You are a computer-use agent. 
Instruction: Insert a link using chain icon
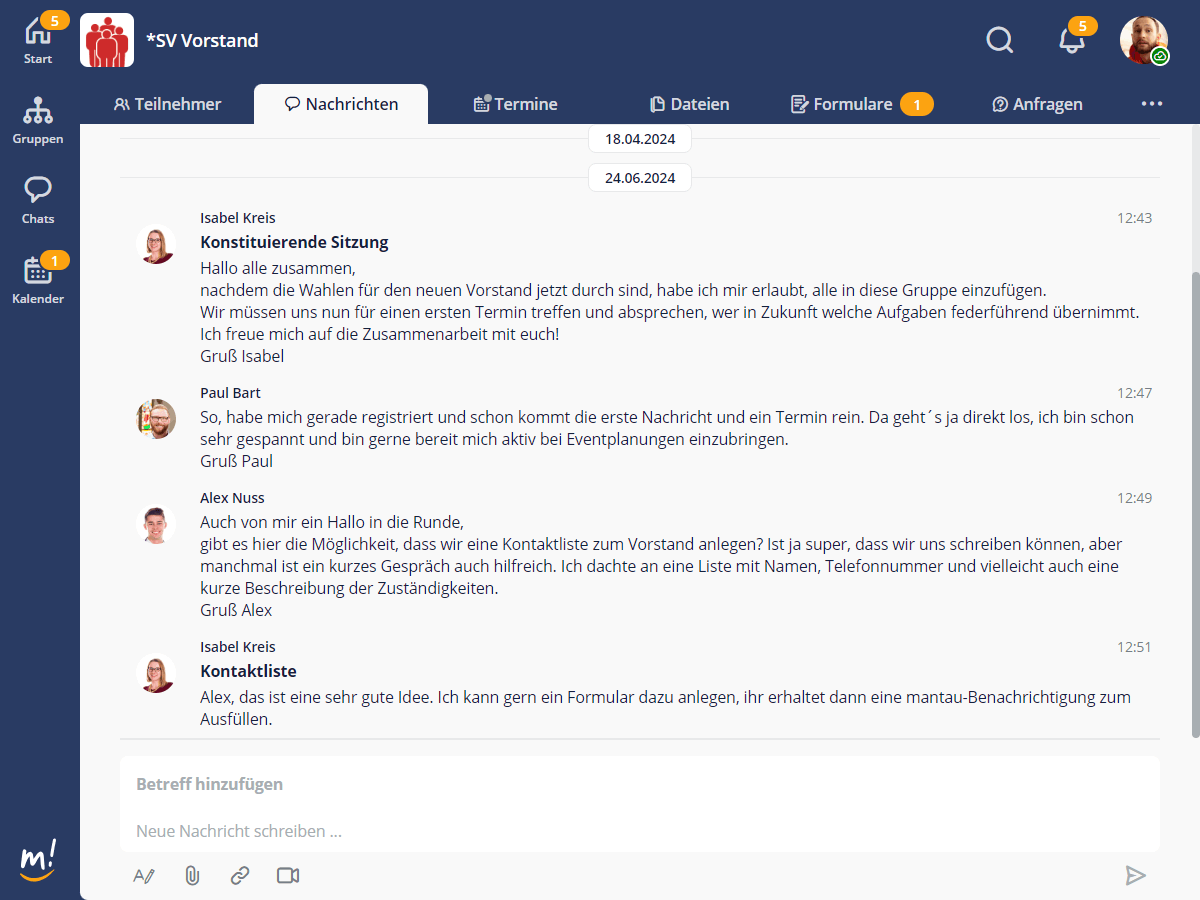240,876
